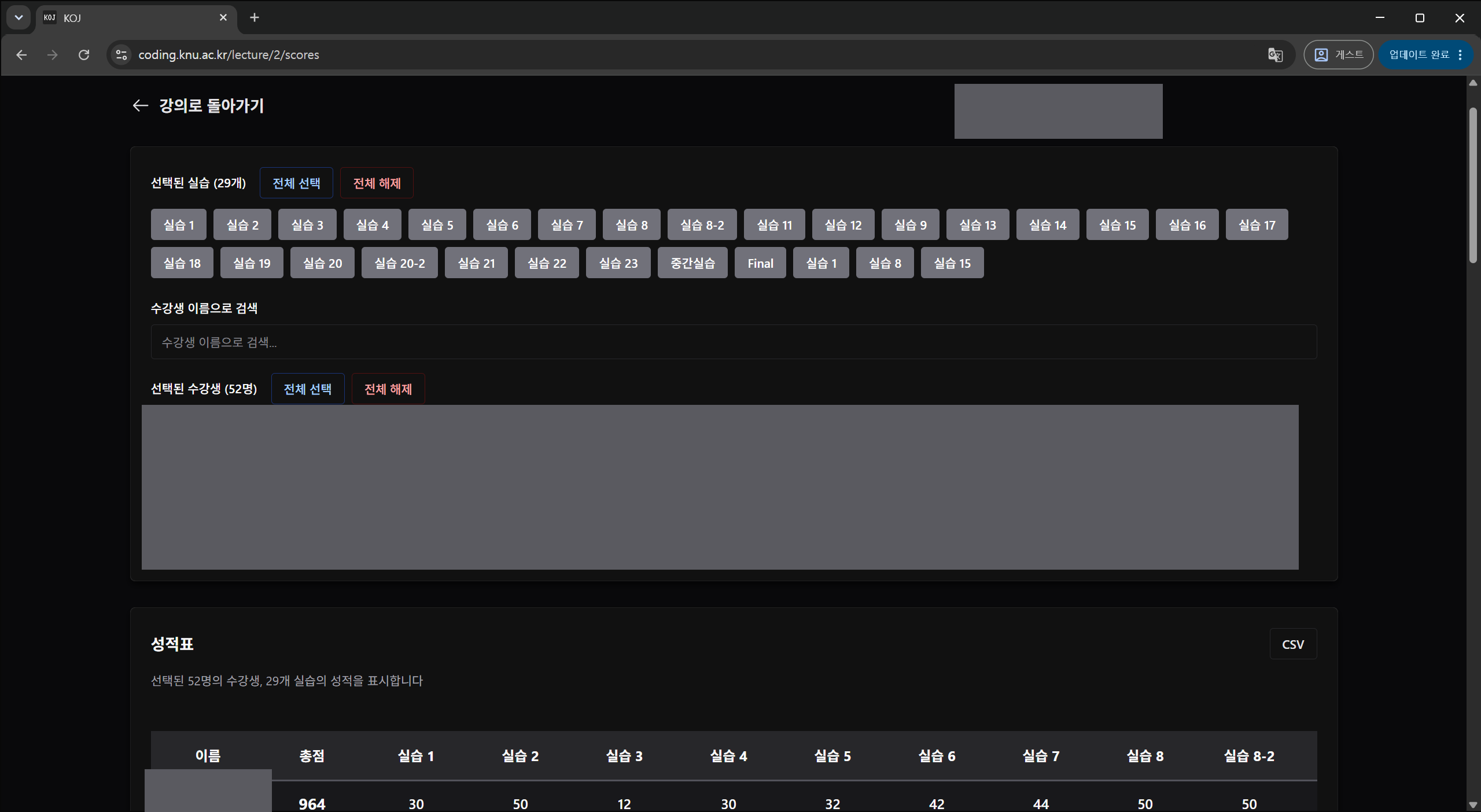Click the score cell showing 44
Viewport: 1481px width, 812px height.
1041,804
